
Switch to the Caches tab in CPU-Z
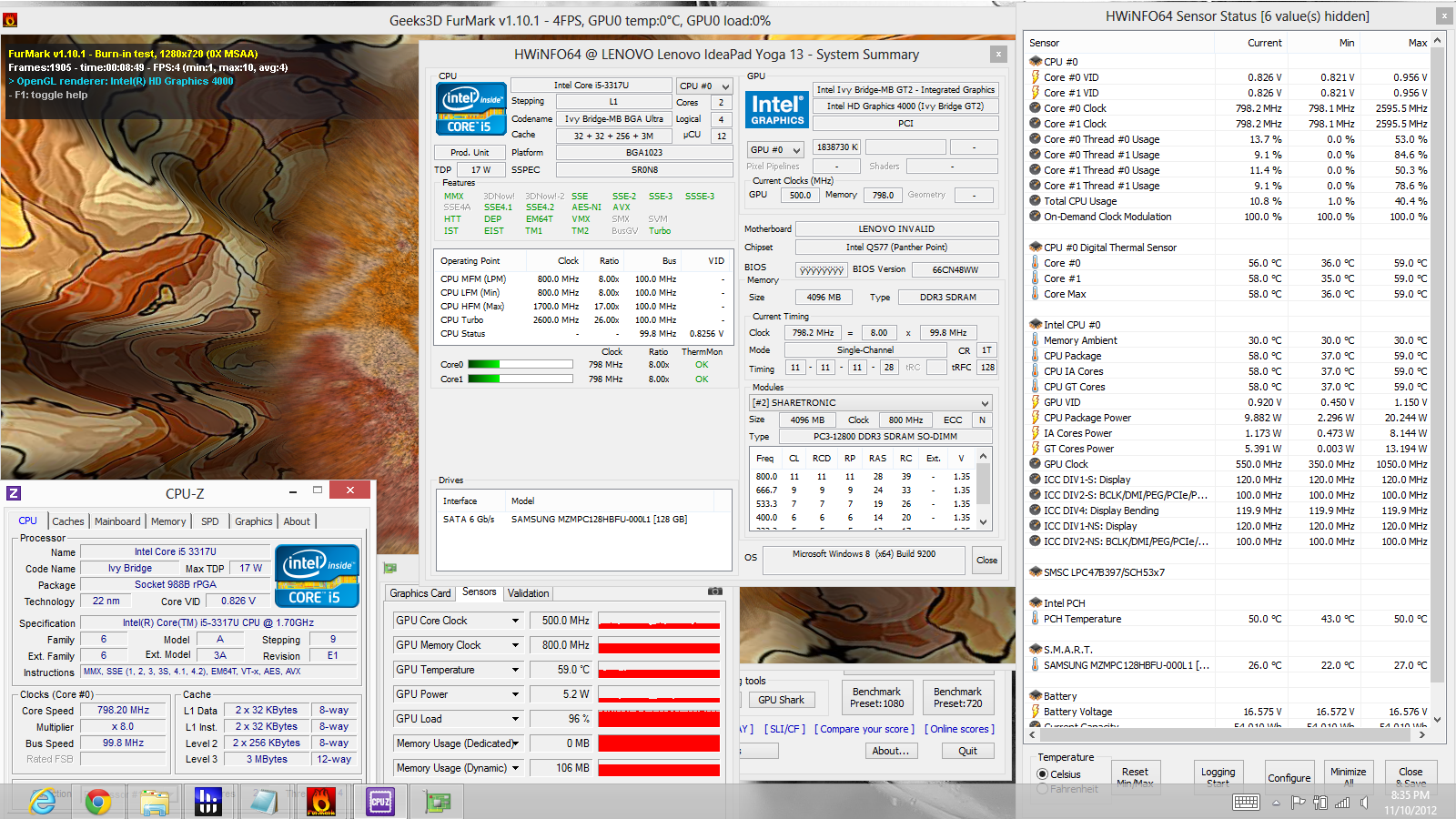click(68, 521)
